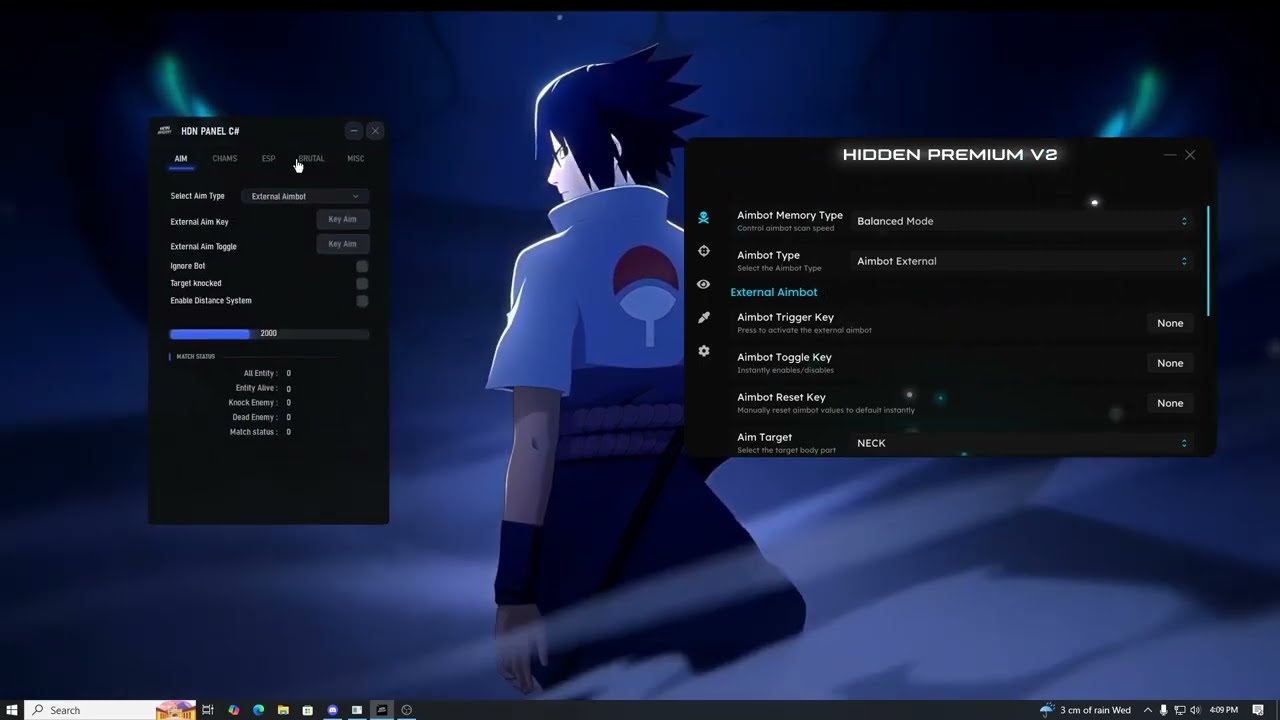
Task: Enable the Target knocked checkbox
Action: 362,283
